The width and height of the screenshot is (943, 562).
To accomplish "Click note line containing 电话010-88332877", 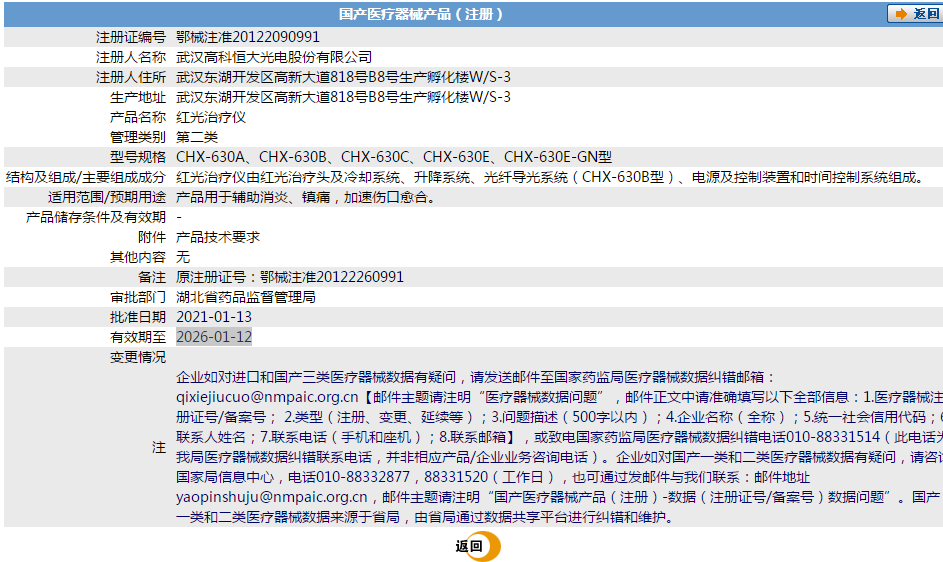I will click(493, 477).
